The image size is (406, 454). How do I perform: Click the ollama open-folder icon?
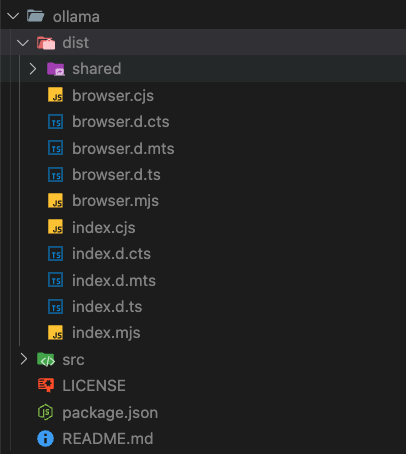click(36, 16)
